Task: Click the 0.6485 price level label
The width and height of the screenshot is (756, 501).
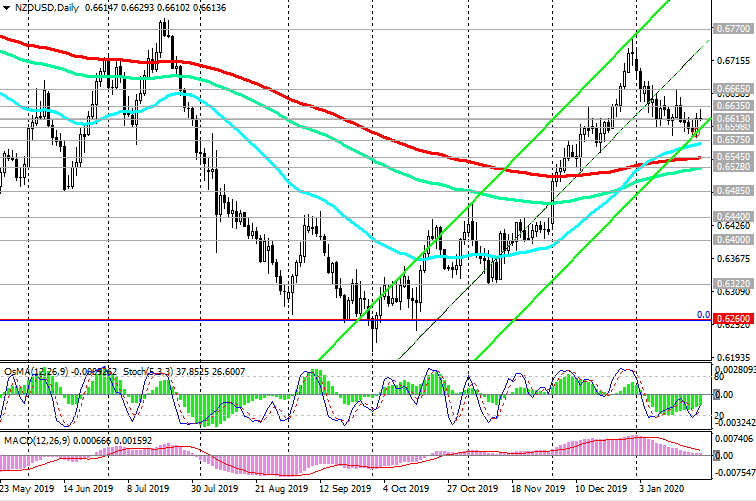Action: (734, 190)
